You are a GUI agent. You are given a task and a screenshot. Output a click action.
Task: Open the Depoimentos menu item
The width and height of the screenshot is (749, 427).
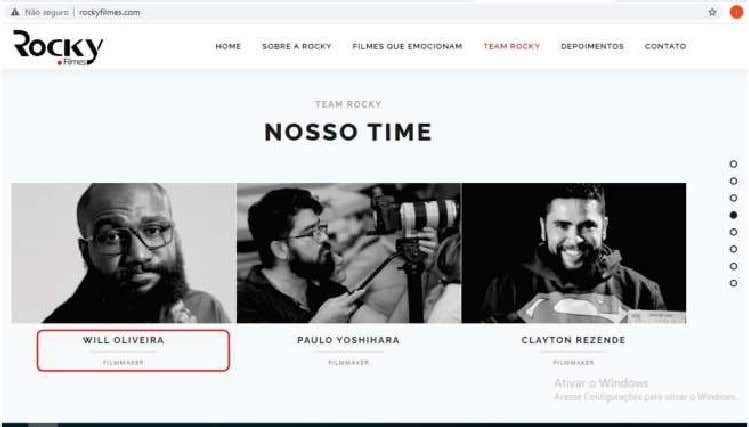(592, 46)
